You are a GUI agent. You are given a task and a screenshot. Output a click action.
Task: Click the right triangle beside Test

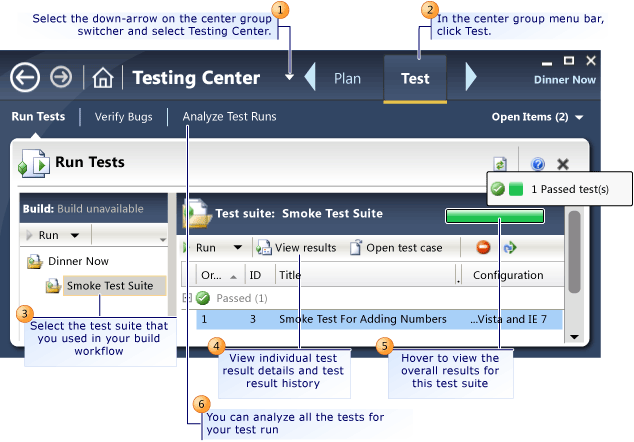coord(471,77)
